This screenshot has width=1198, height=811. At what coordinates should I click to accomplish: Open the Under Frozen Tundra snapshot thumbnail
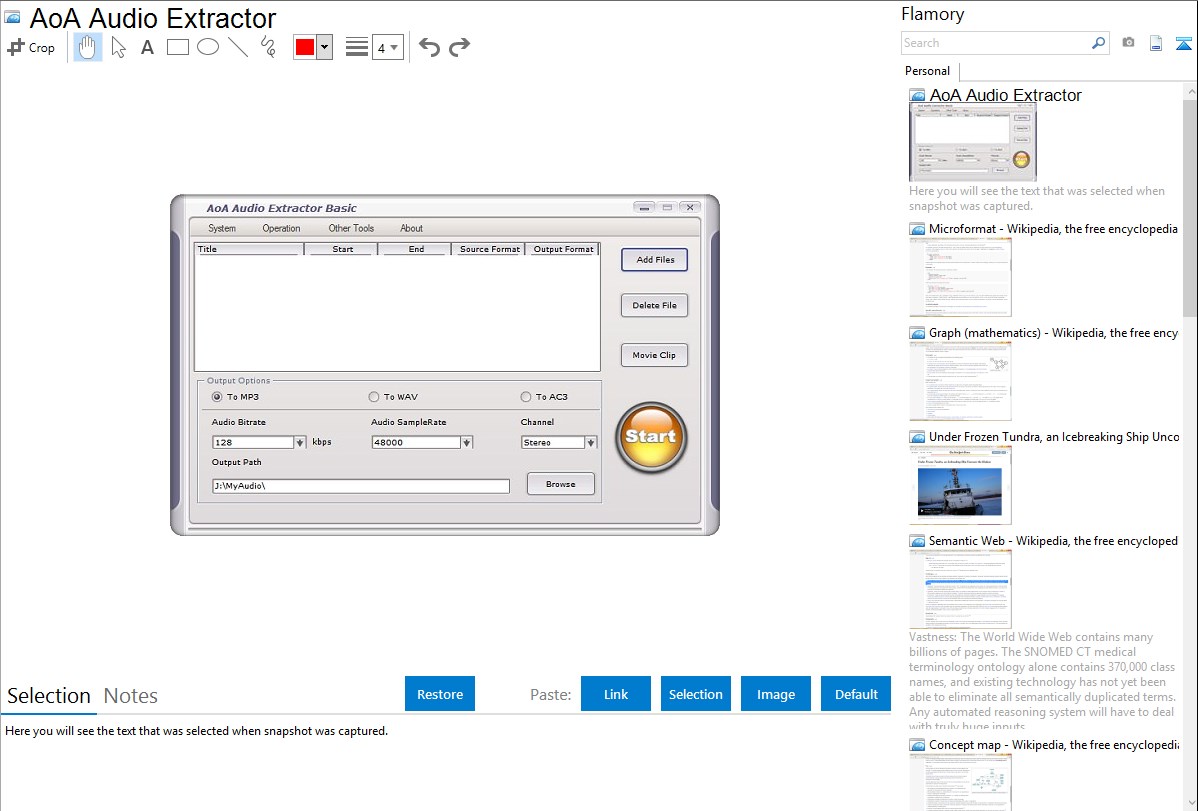[960, 485]
